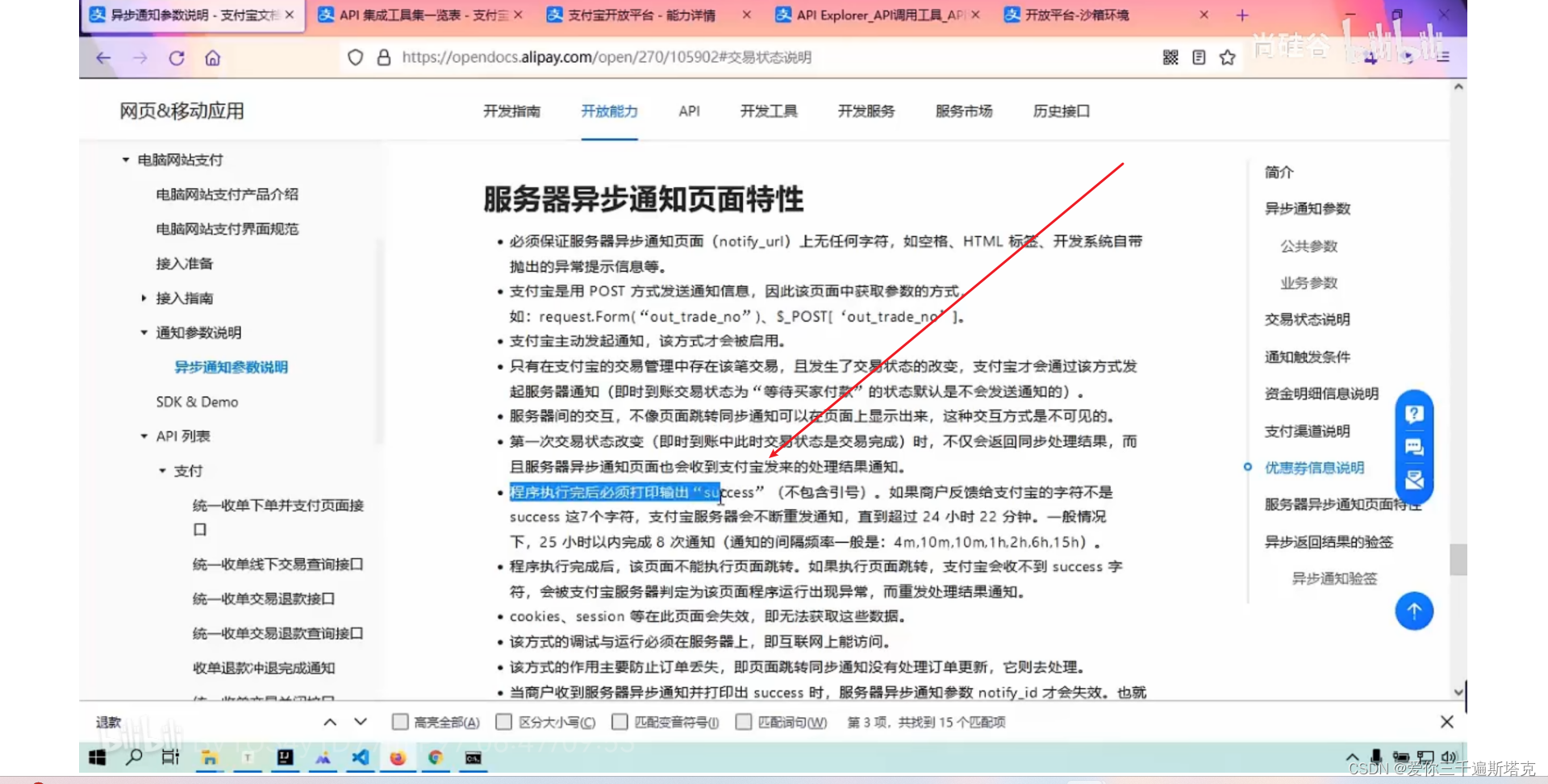Open the floating chat message icon
The height and width of the screenshot is (784, 1548).
(x=1414, y=448)
